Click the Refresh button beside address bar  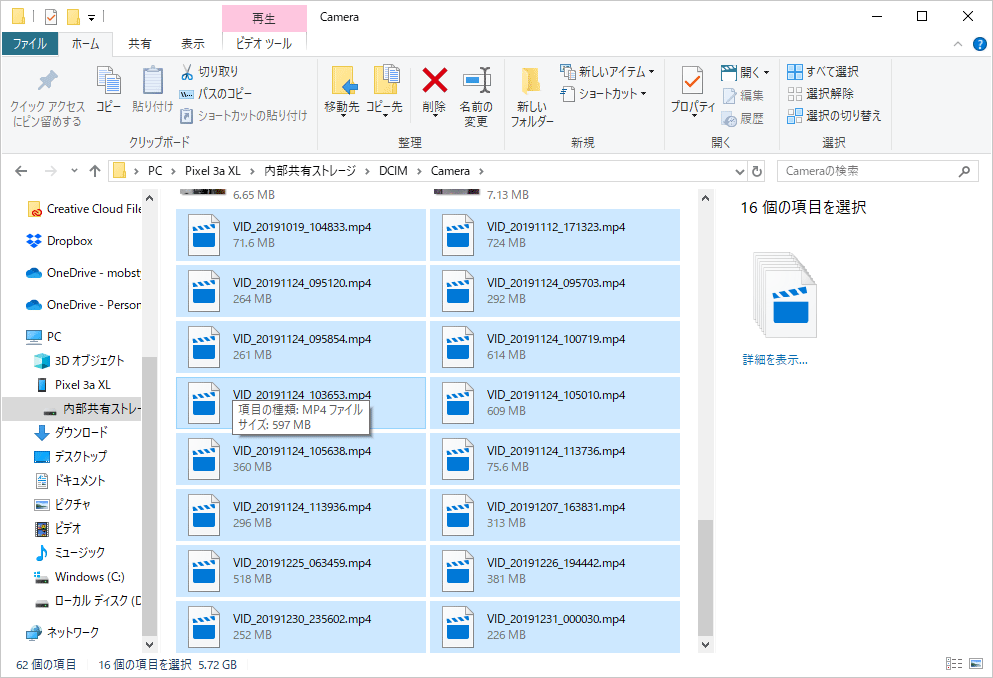(757, 171)
